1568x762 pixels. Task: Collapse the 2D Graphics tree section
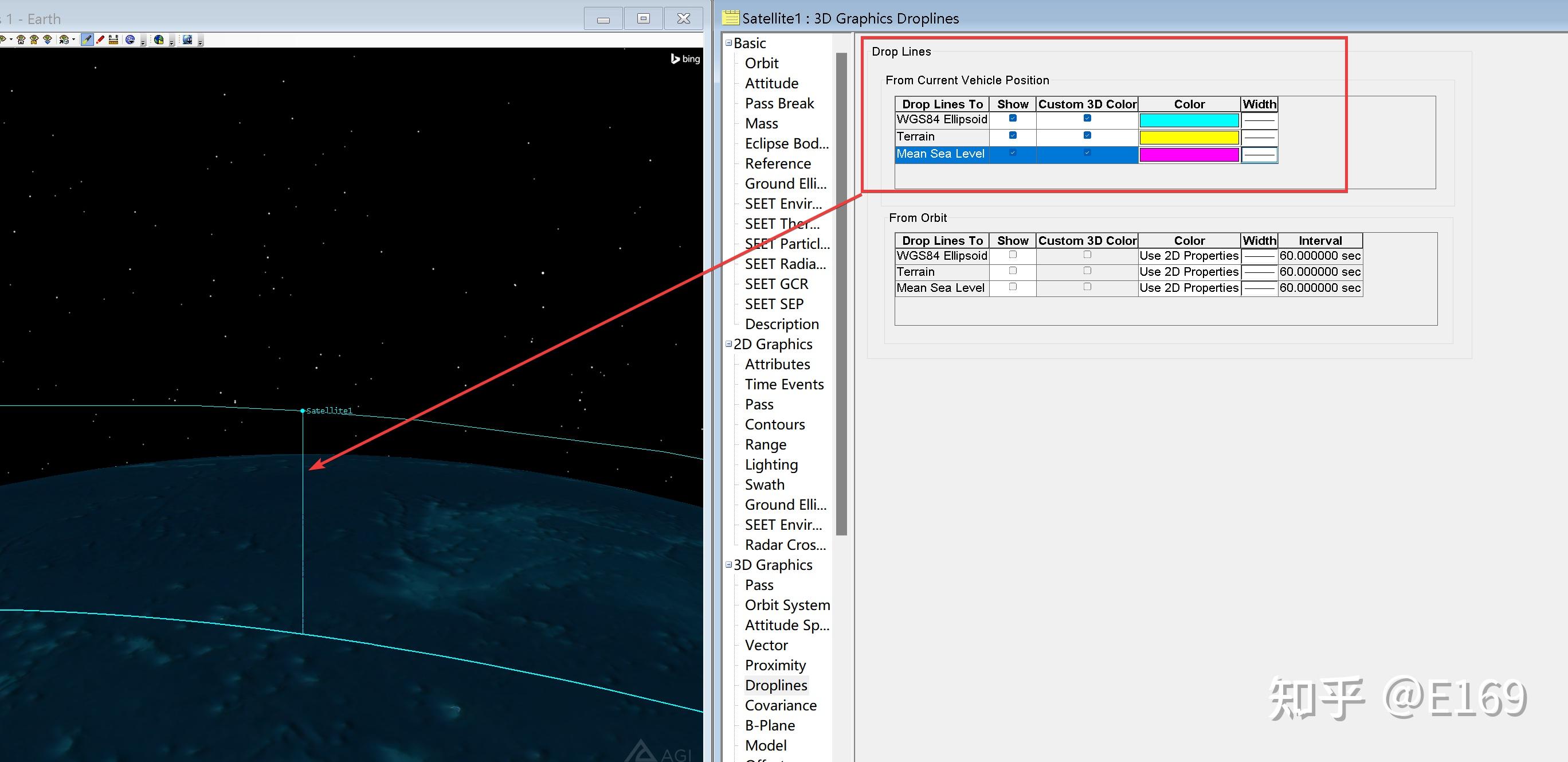pyautogui.click(x=728, y=343)
